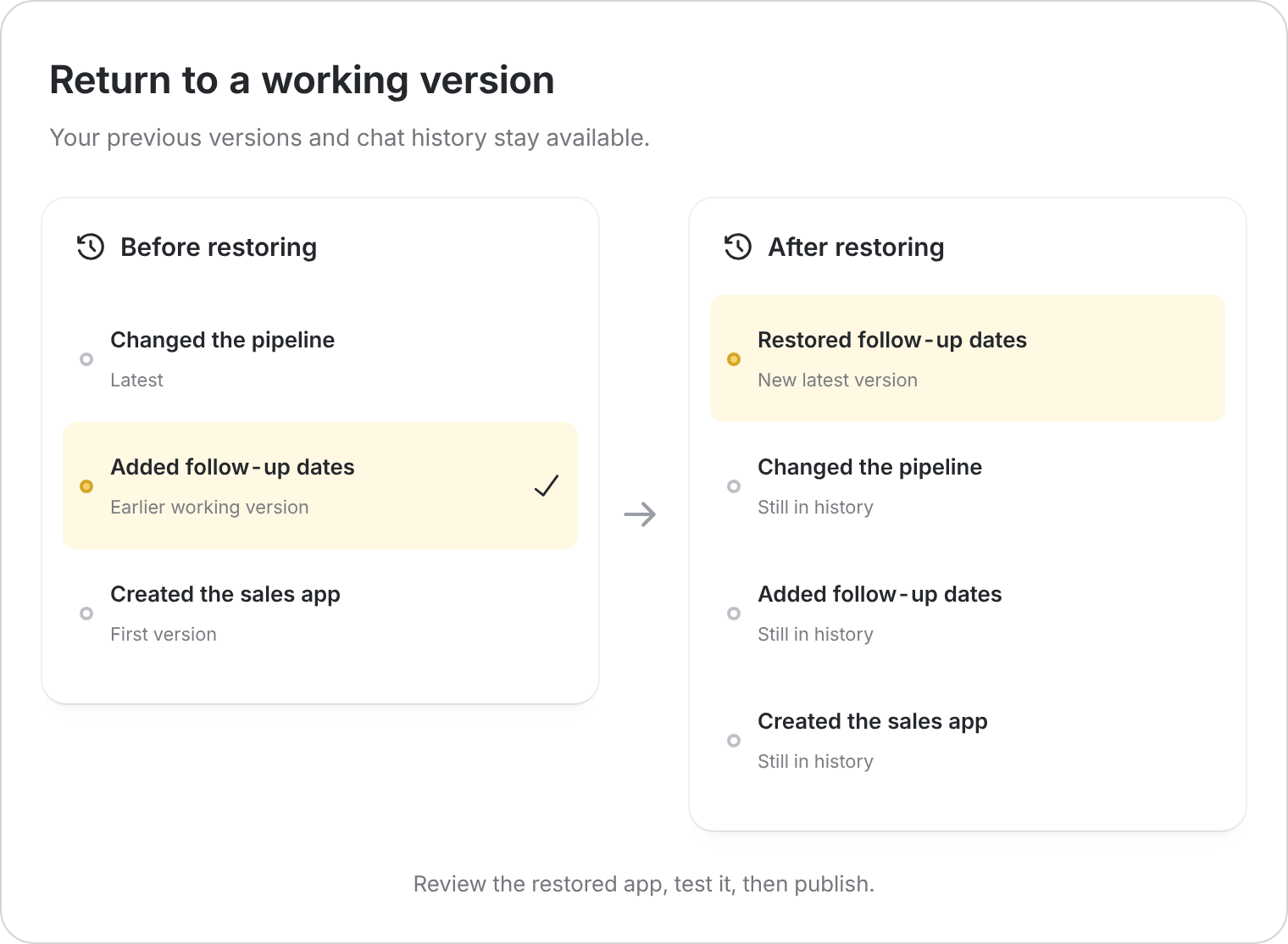
Task: Select the dot beside "Created the sales app" in After restoring
Action: coord(734,741)
